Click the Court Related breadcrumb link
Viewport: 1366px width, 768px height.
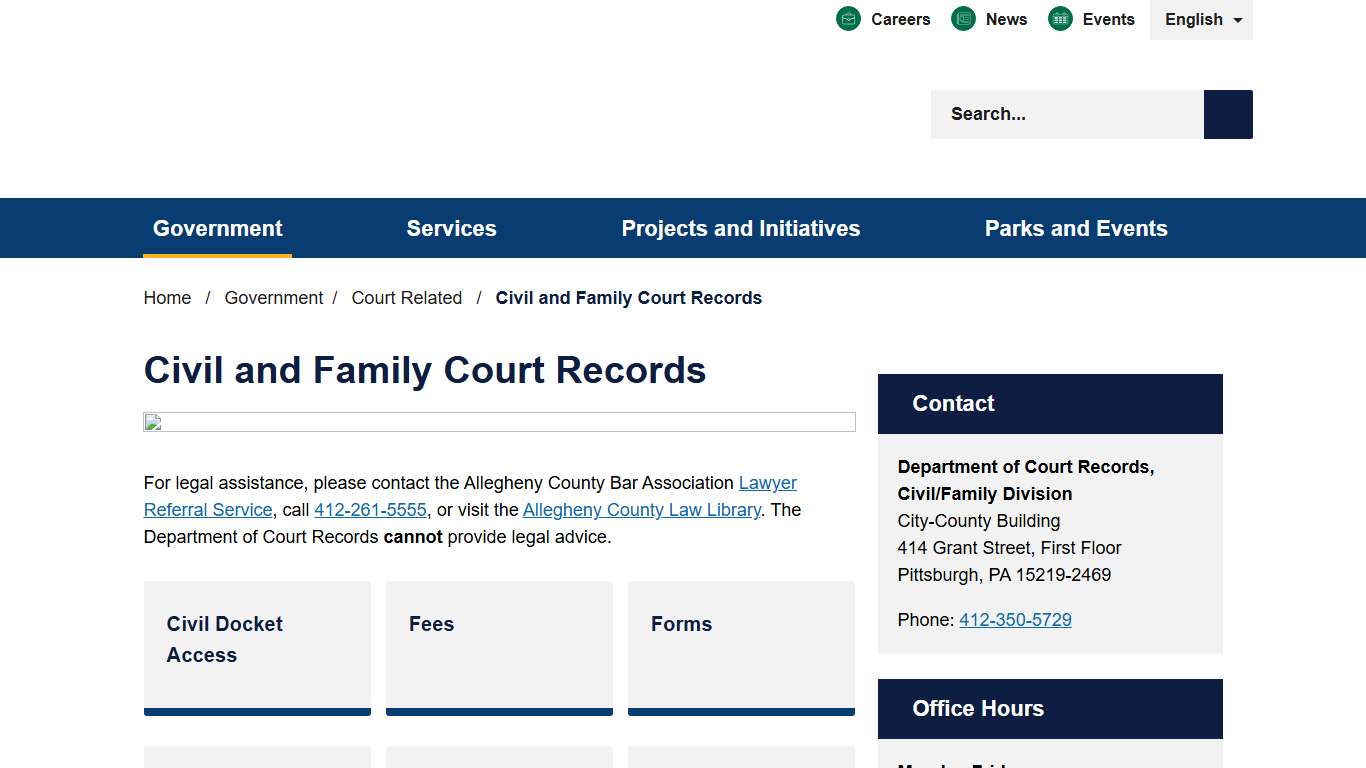point(406,297)
